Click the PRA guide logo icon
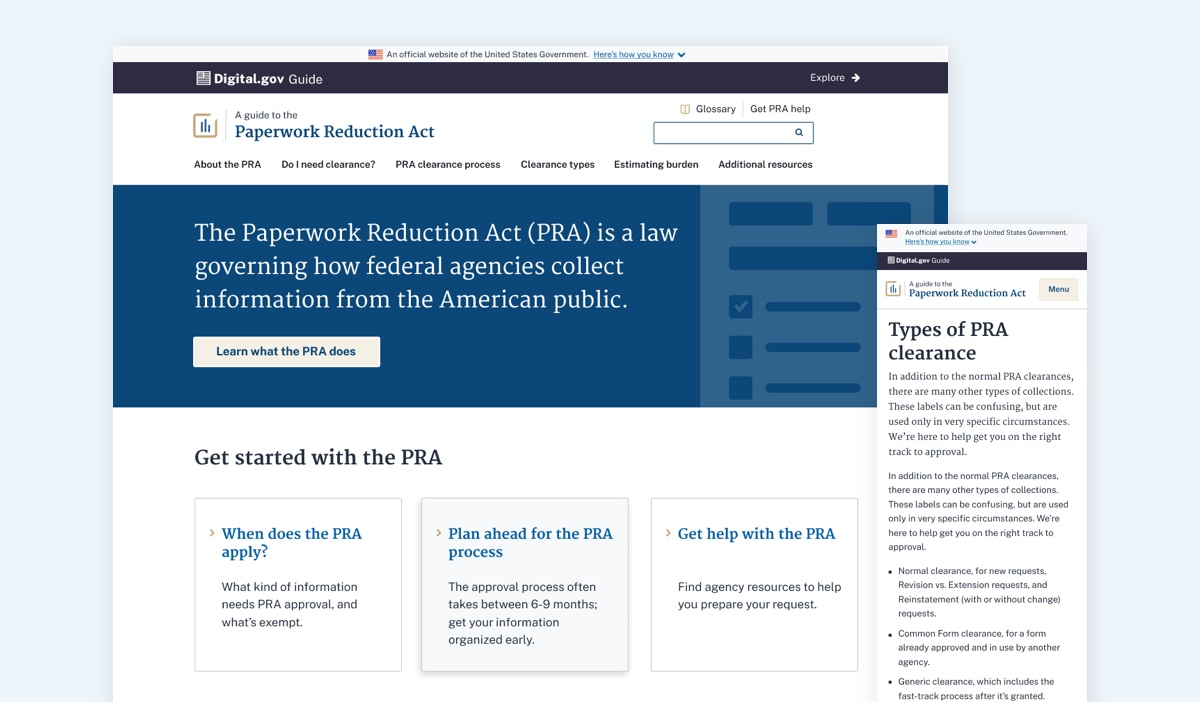Image resolution: width=1200 pixels, height=702 pixels. (205, 125)
